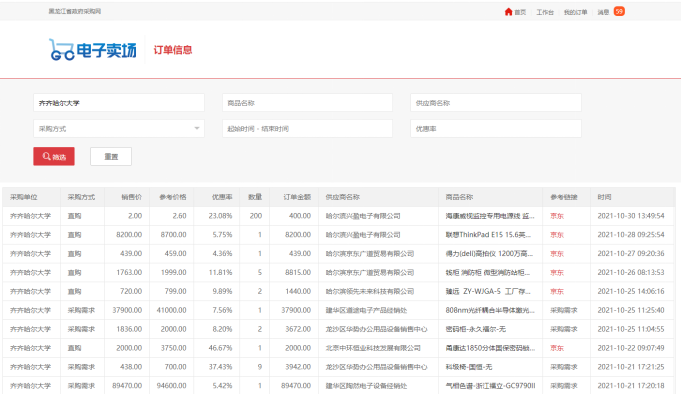681x394 pixels.
Task: Expand the 采购方式 dropdown
Action: 119,129
